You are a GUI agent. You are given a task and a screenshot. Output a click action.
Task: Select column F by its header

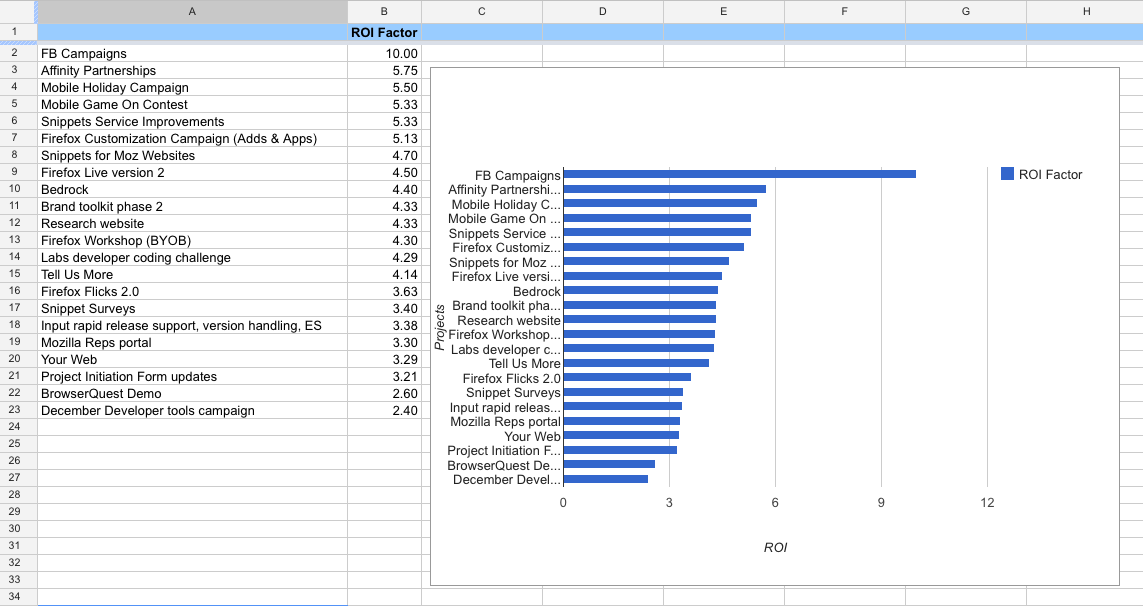pyautogui.click(x=845, y=12)
